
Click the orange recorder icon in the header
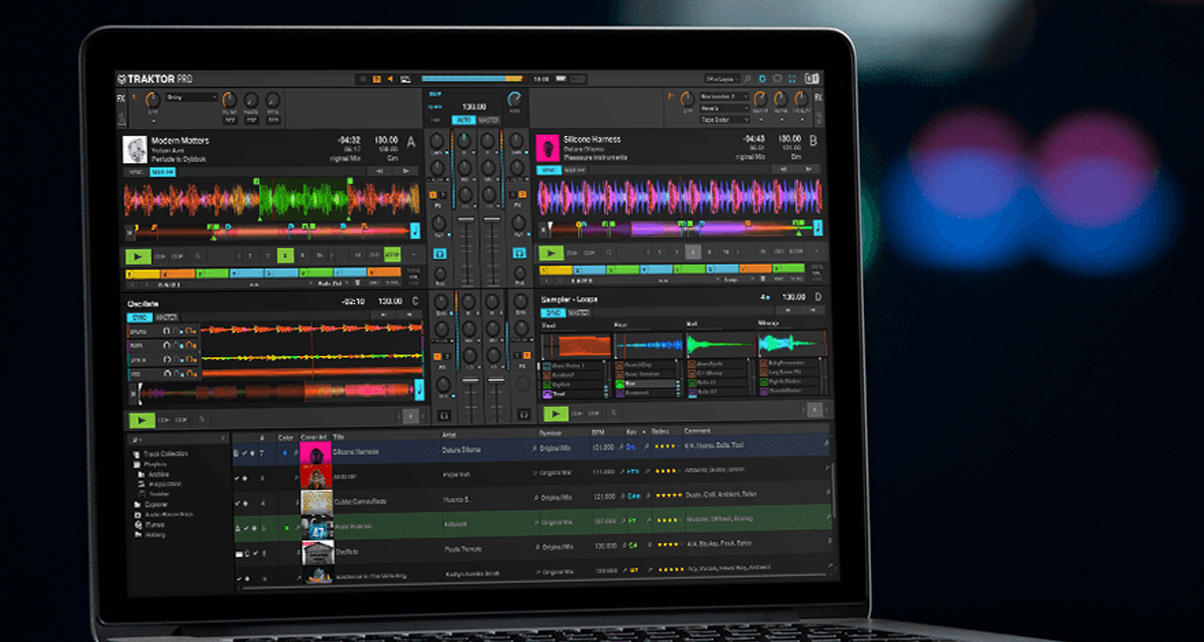(377, 78)
